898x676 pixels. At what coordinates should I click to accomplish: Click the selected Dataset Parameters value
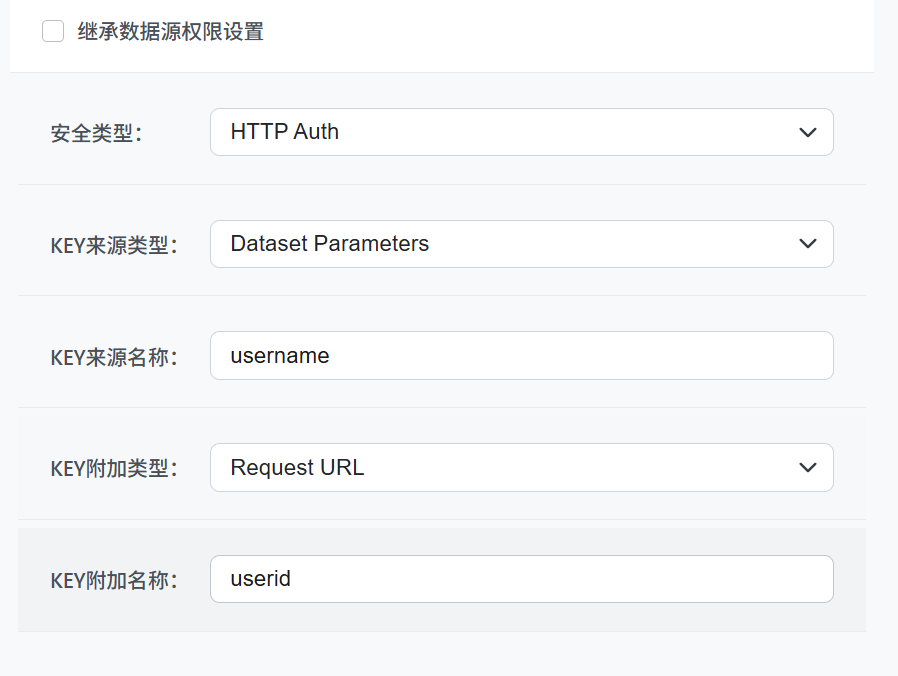click(330, 244)
